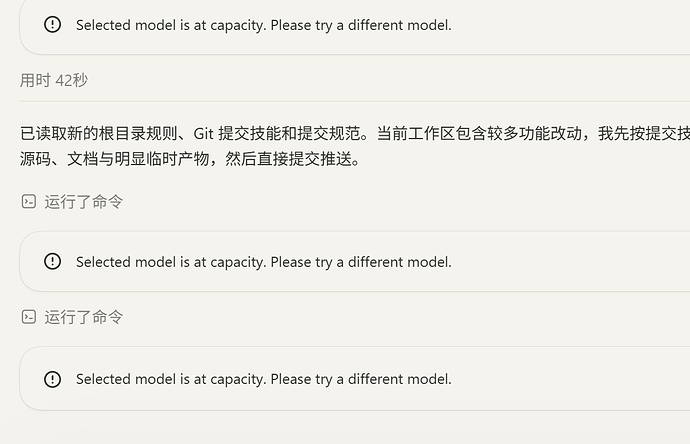This screenshot has height=444, width=690.
Task: Click the paragraph starting with 已读取新的根目录规则
Action: 355,146
